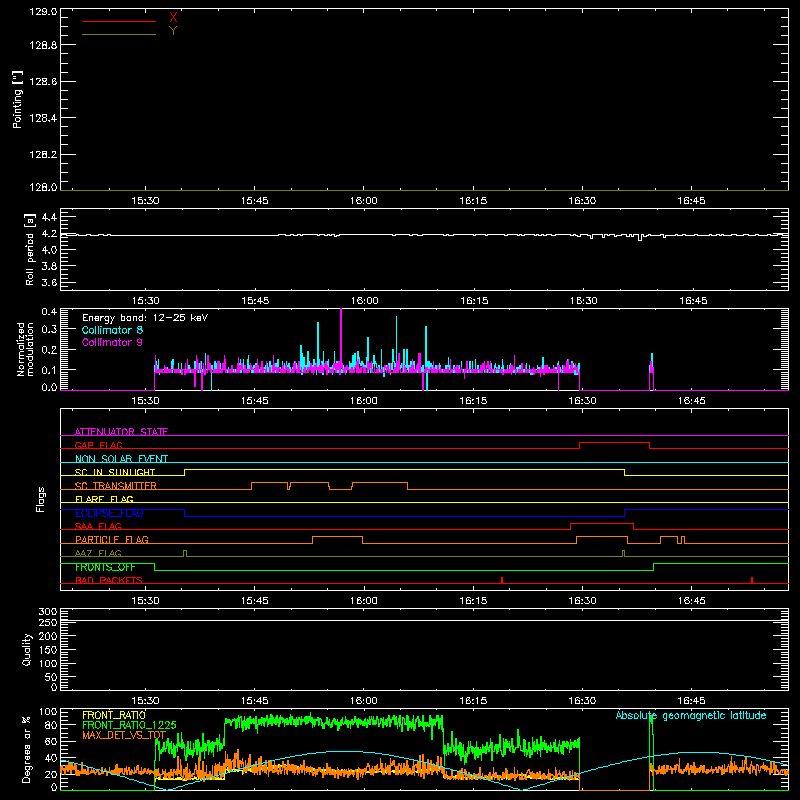Select the FRONTS_OFF flag label
800x800 pixels.
pyautogui.click(x=105, y=567)
